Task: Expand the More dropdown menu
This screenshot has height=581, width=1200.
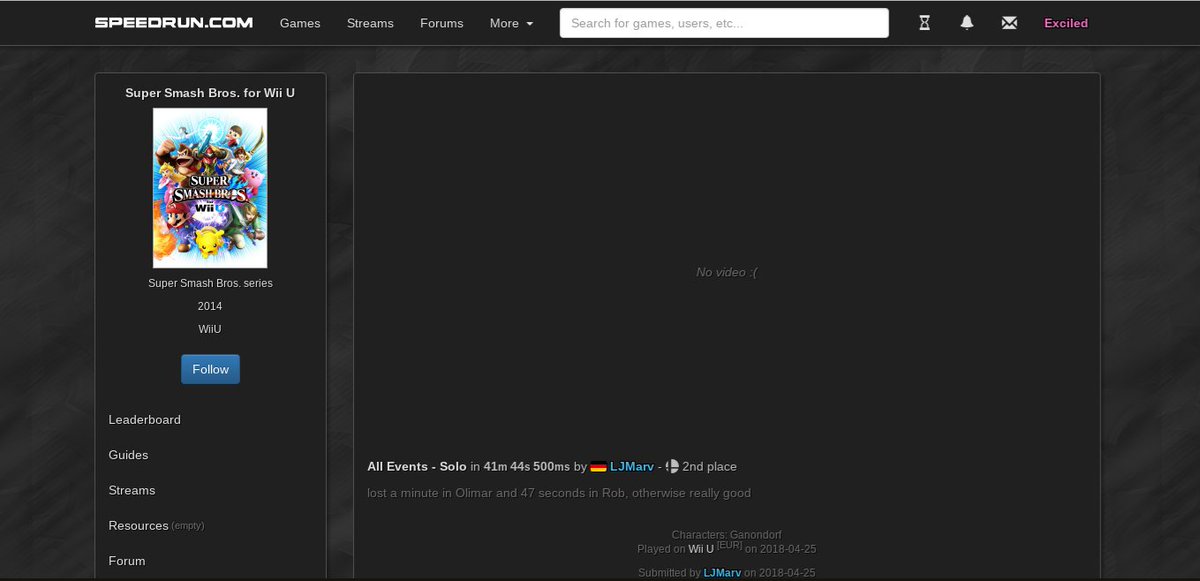Action: click(511, 23)
